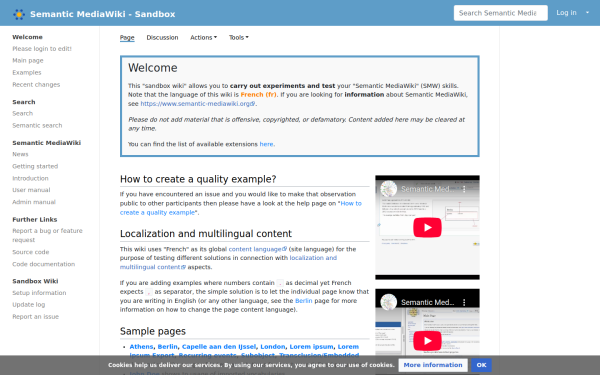Open Report an issue in sidebar
This screenshot has height=375, width=600.
35,317
